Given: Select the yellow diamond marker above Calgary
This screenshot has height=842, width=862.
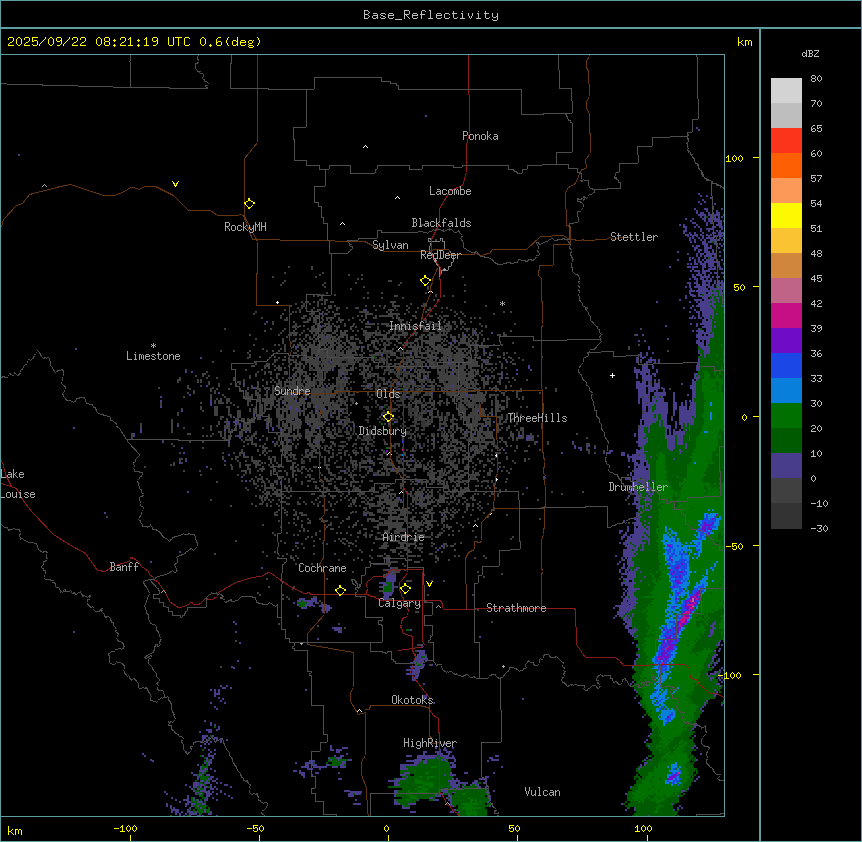Looking at the screenshot, I should (x=405, y=589).
